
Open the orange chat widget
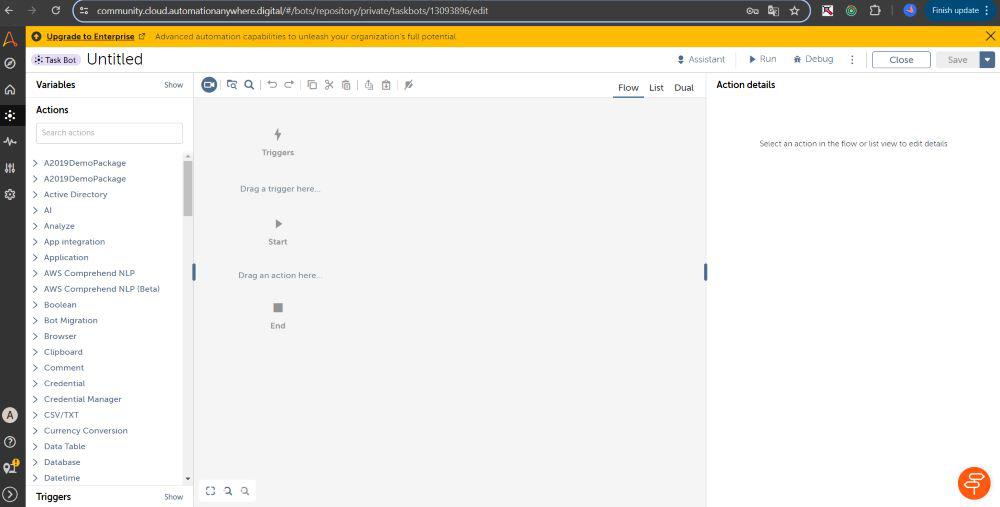pyautogui.click(x=974, y=483)
